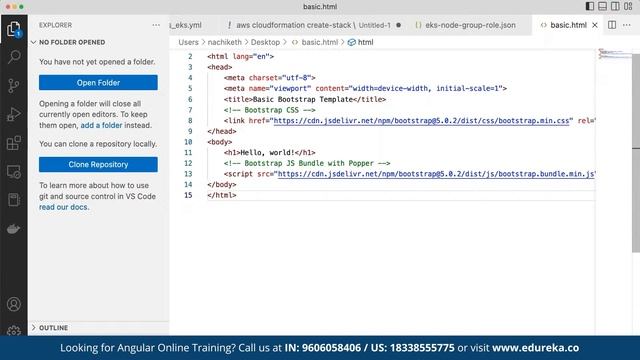Click the code minimap preview
The height and width of the screenshot is (360, 640).
(x=616, y=54)
